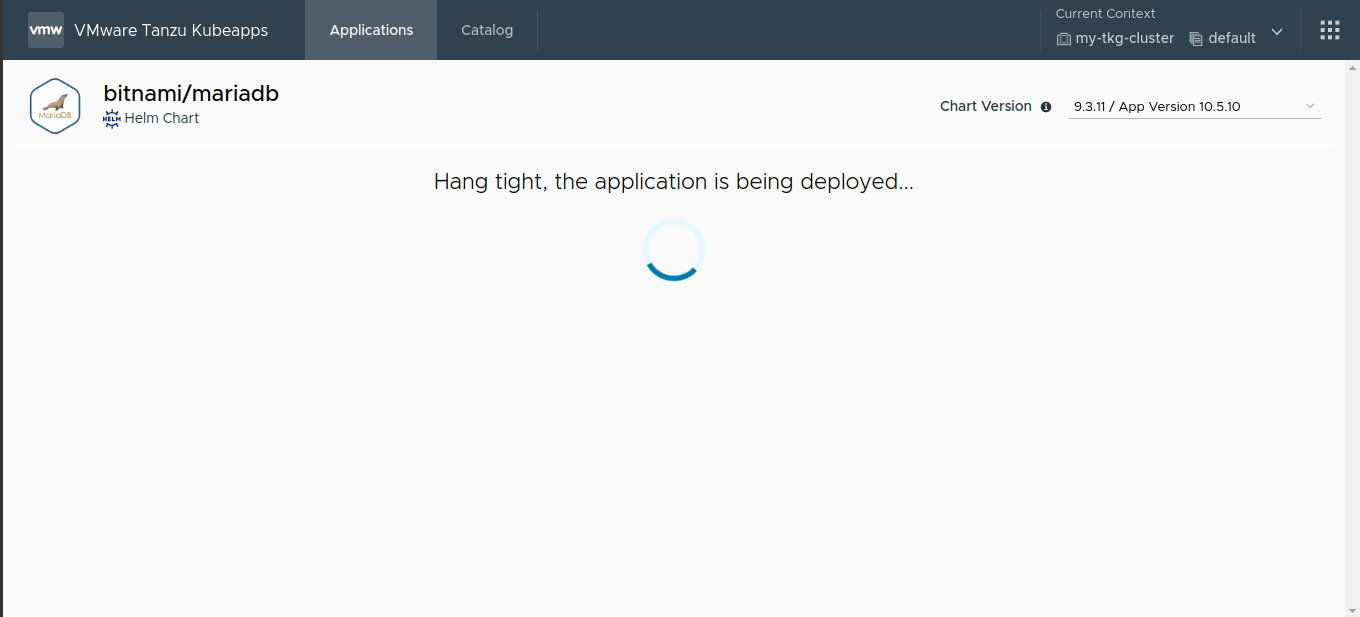Click the Chart Version info icon
The width and height of the screenshot is (1360, 617).
point(1046,106)
